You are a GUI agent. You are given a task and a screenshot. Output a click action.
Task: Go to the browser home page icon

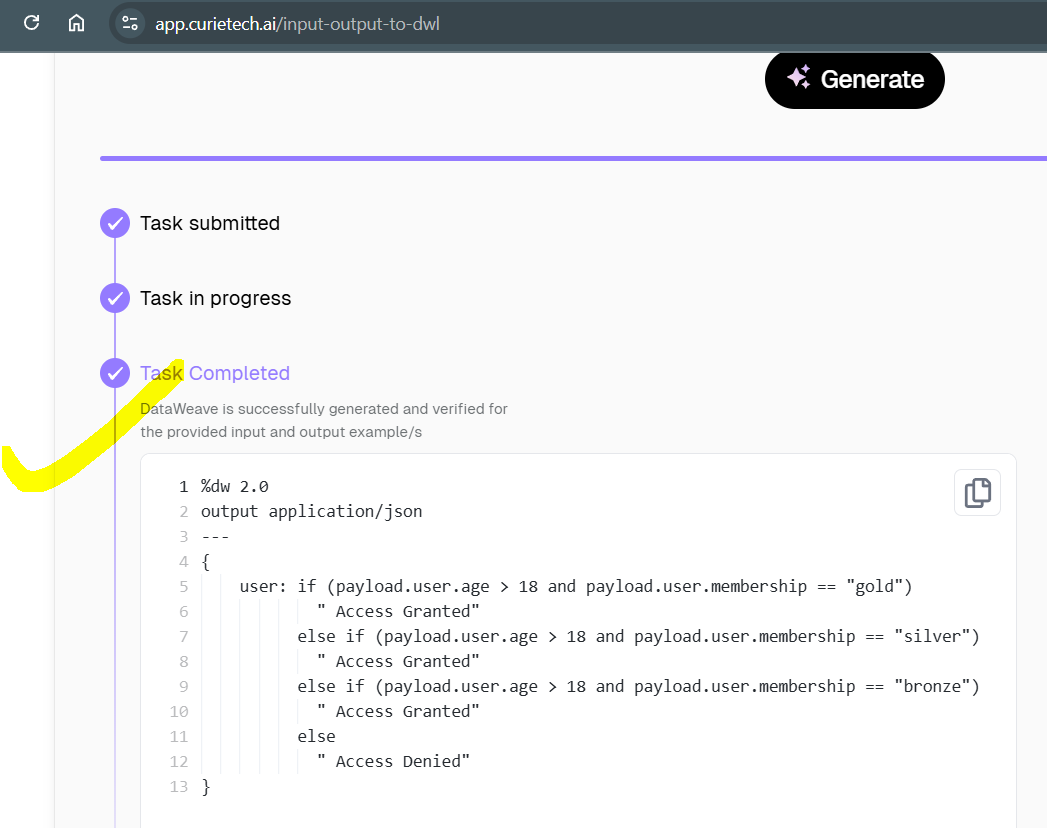click(77, 23)
